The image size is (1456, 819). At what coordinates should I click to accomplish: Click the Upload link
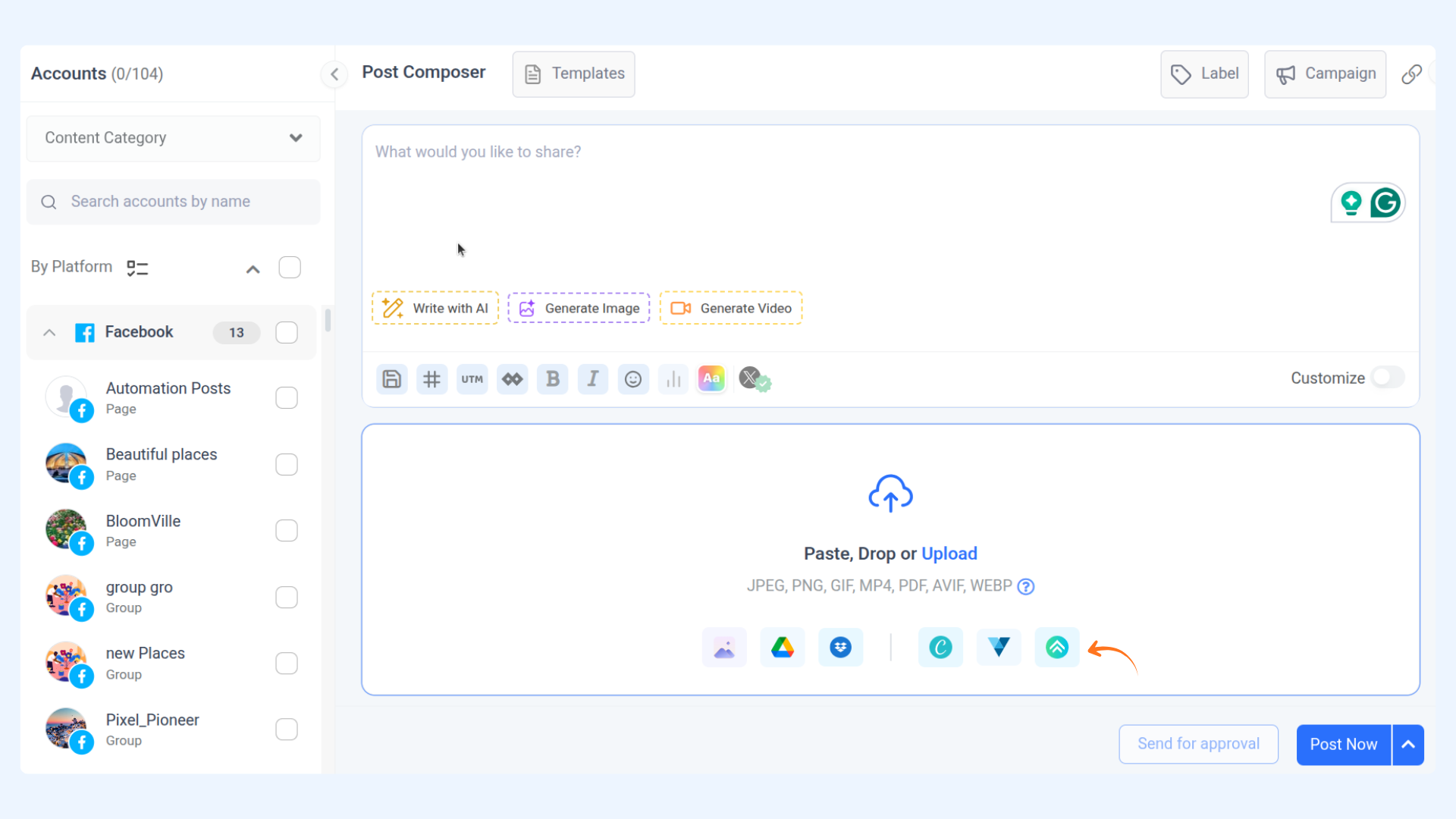coord(949,554)
